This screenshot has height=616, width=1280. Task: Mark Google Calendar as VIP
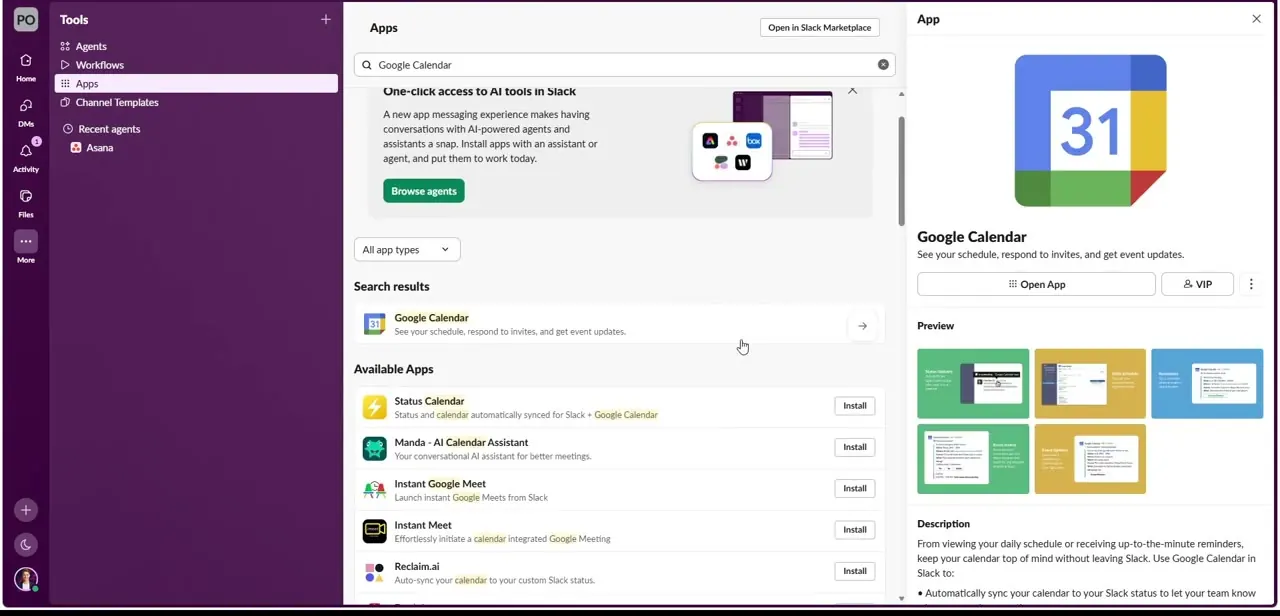(x=1197, y=285)
